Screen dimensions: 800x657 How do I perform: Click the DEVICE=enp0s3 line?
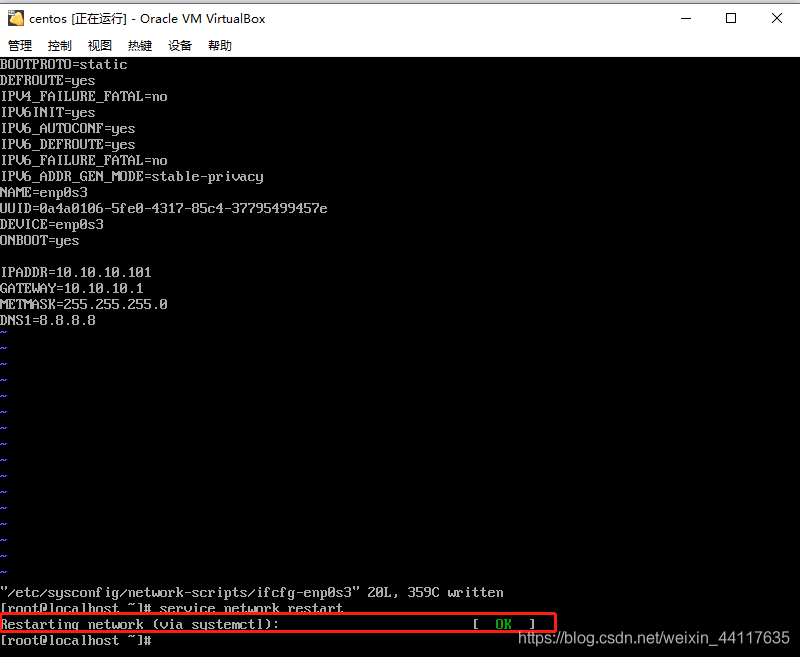(x=52, y=224)
